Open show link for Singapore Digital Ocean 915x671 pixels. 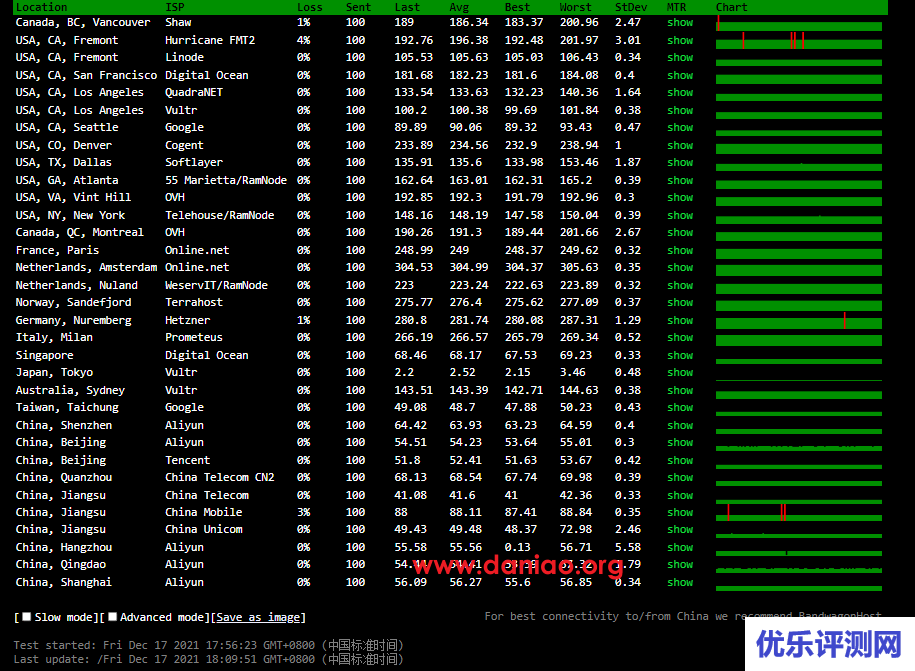[680, 355]
